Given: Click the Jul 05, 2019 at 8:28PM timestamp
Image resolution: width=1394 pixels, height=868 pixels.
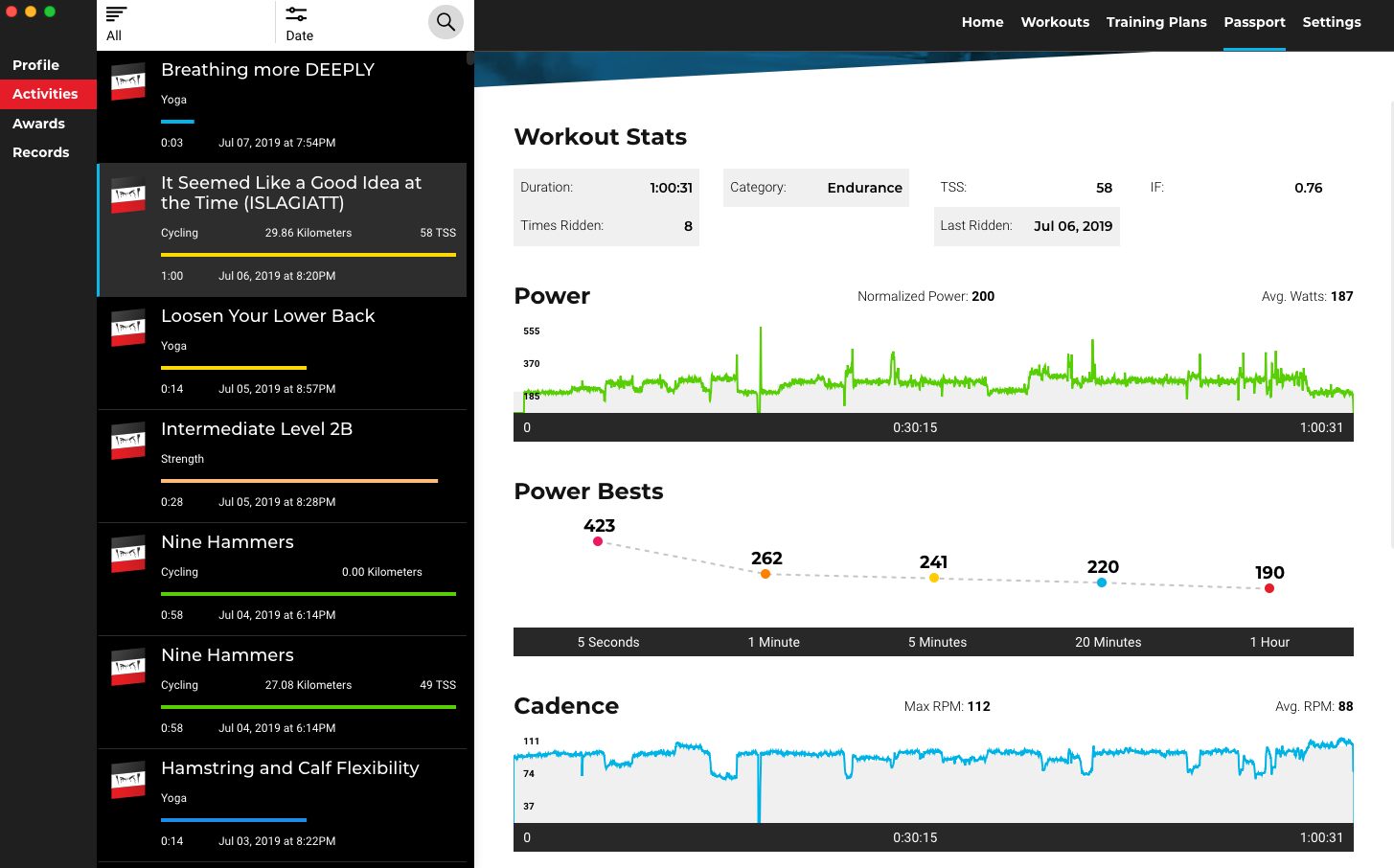Looking at the screenshot, I should pos(277,502).
